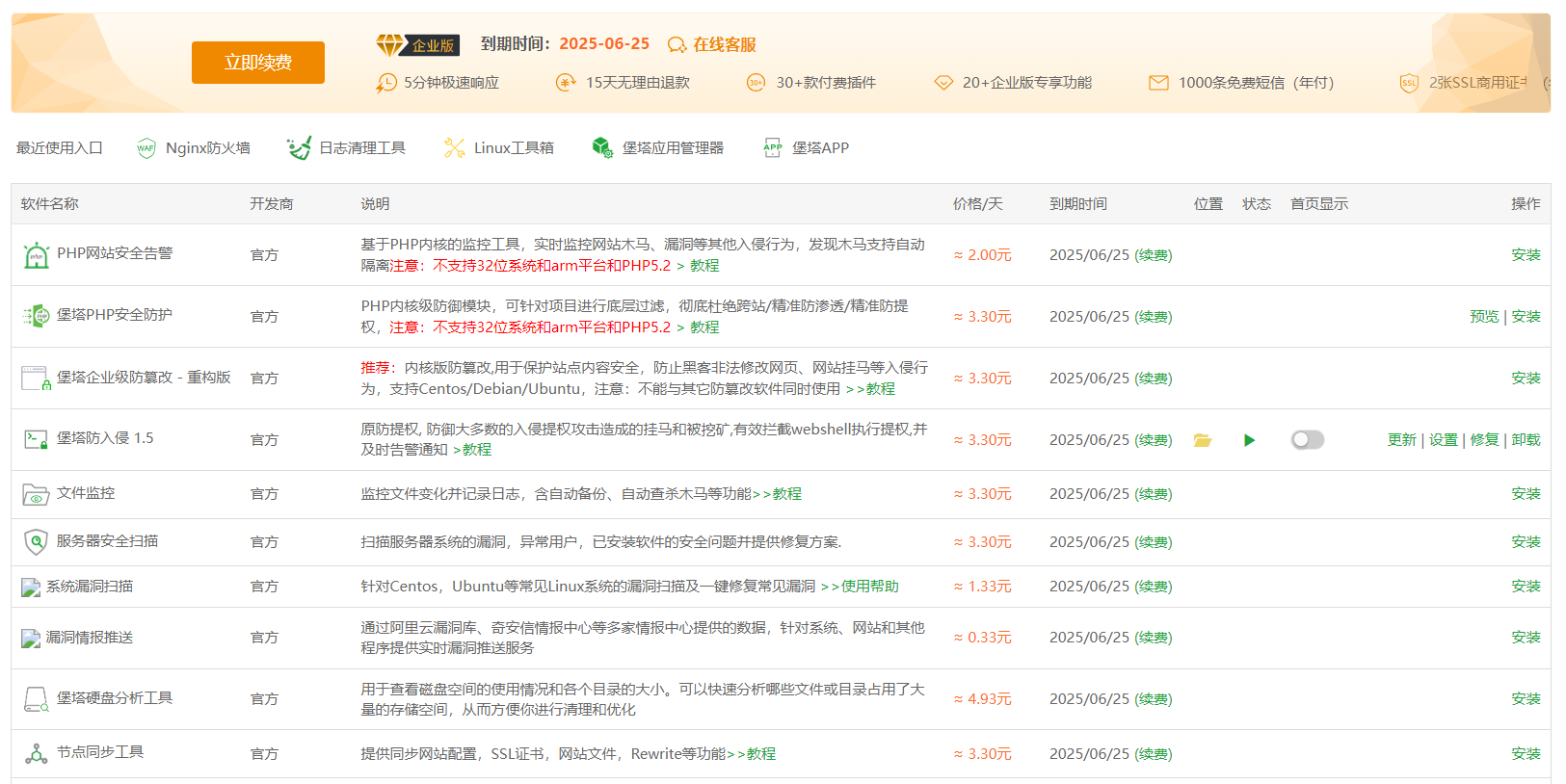
Task: Click the 服务器安全扫描 shield icon
Action: coord(36,542)
